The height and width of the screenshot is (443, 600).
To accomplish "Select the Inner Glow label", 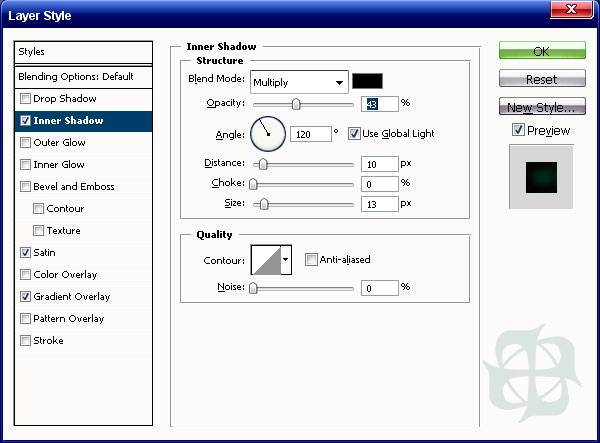I will [59, 164].
